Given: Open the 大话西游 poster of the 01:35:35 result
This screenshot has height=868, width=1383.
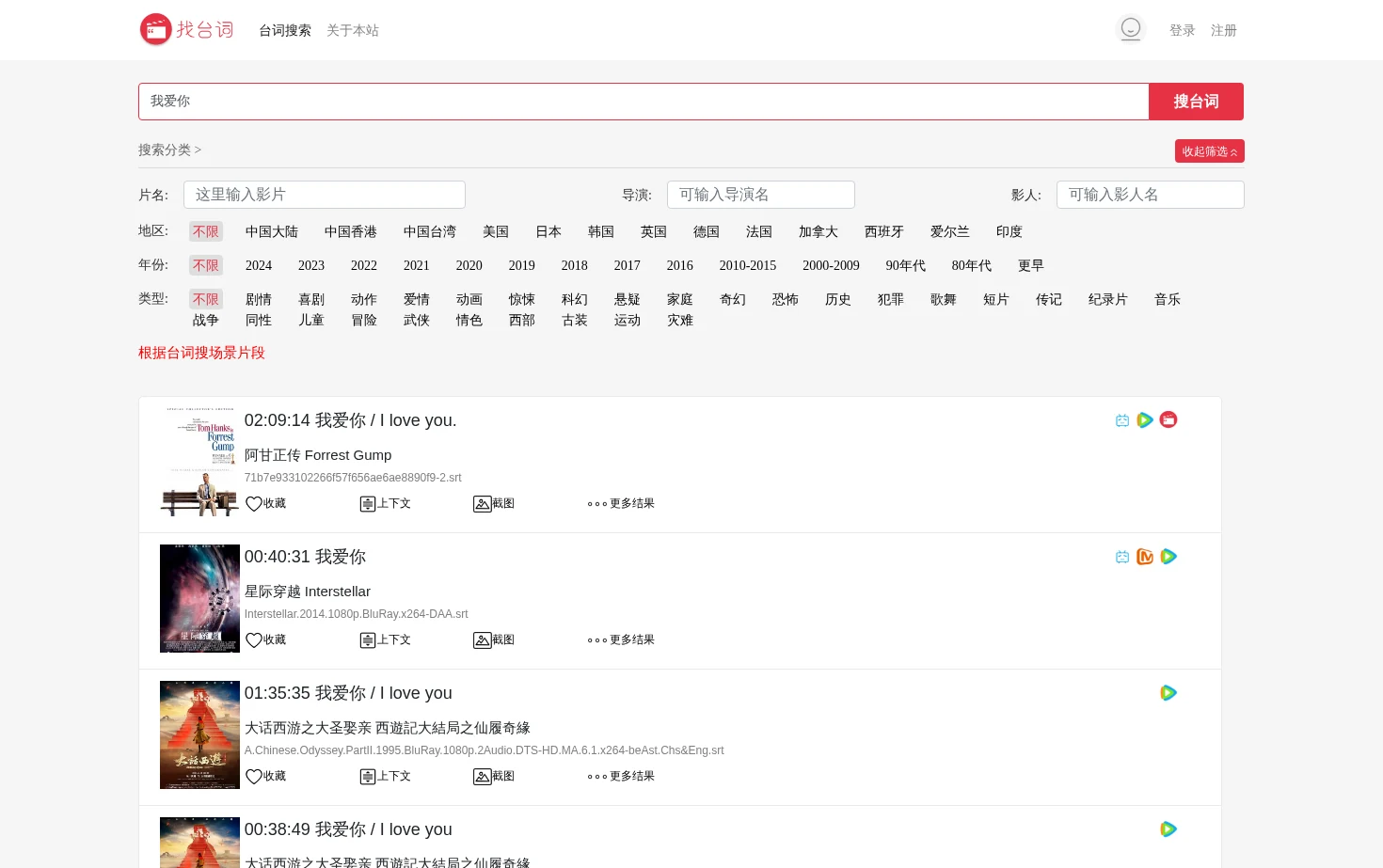Looking at the screenshot, I should pos(199,735).
